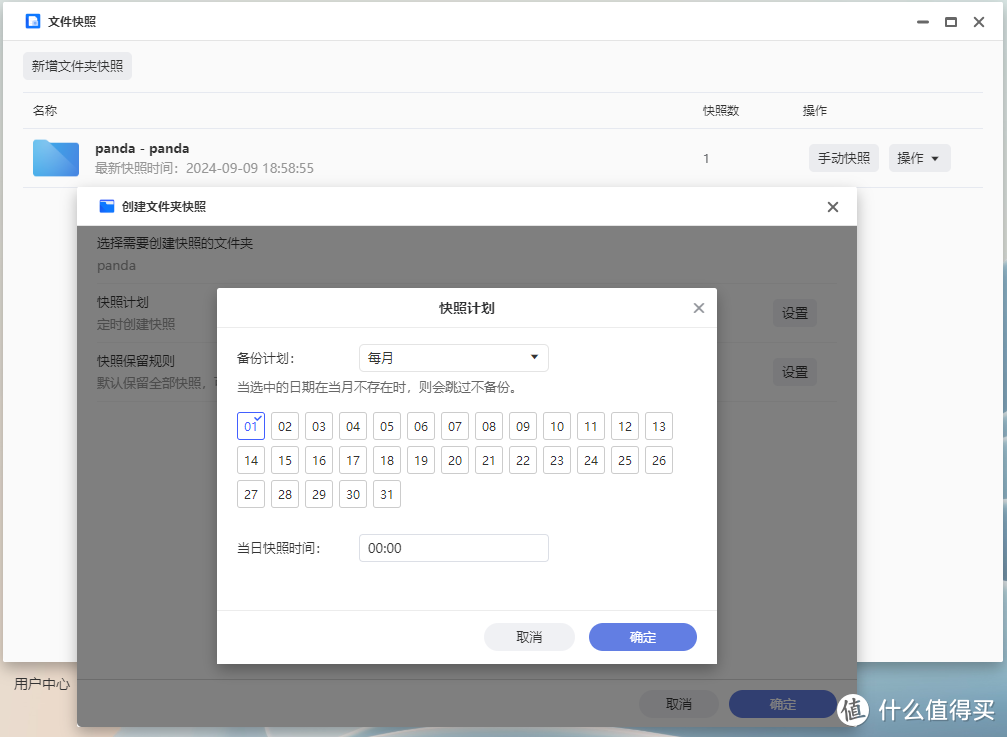Click 设置 next to 快照计划
The width and height of the screenshot is (1007, 737).
pyautogui.click(x=794, y=312)
